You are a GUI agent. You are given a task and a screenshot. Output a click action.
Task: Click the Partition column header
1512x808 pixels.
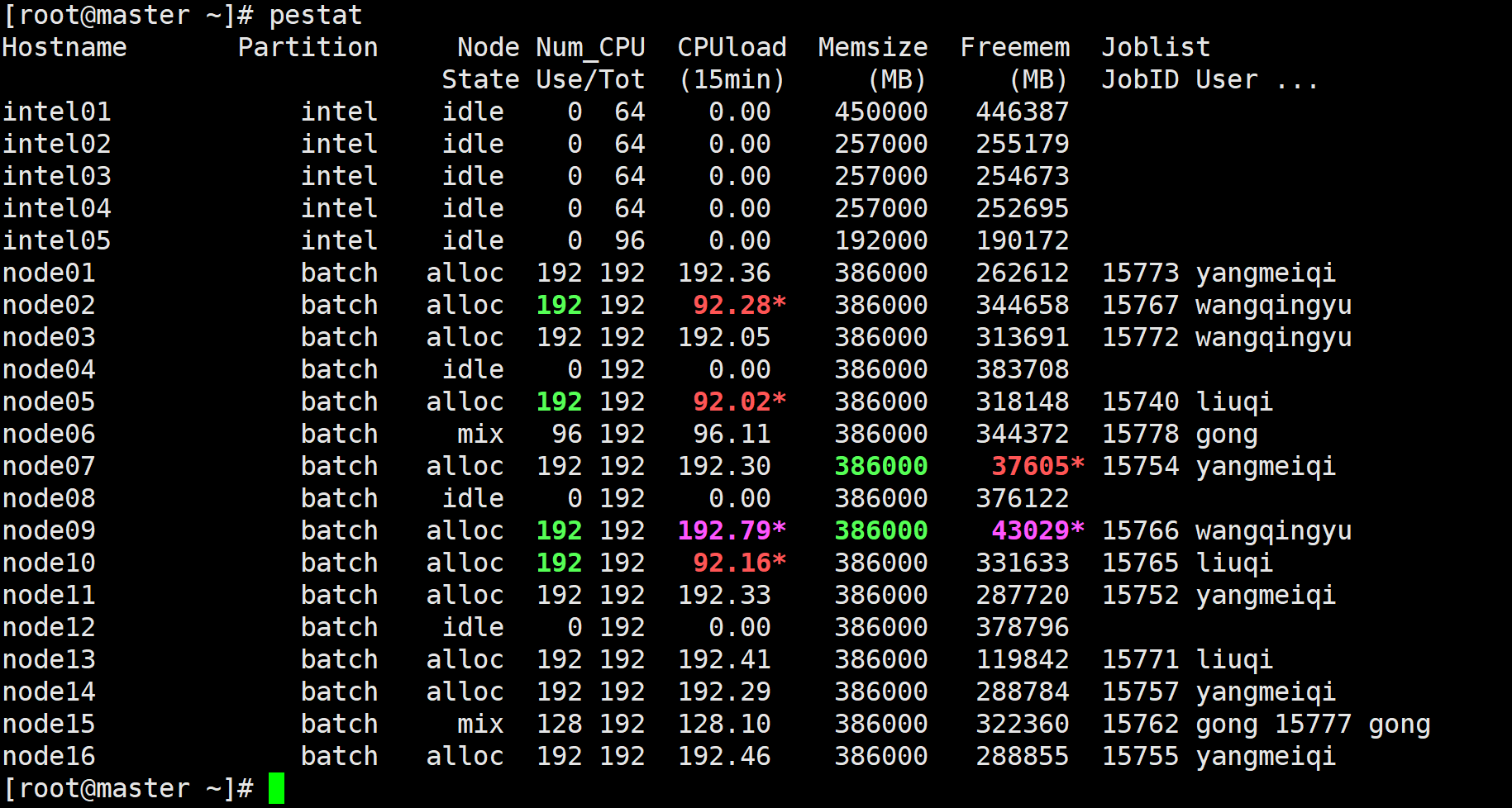(x=308, y=47)
